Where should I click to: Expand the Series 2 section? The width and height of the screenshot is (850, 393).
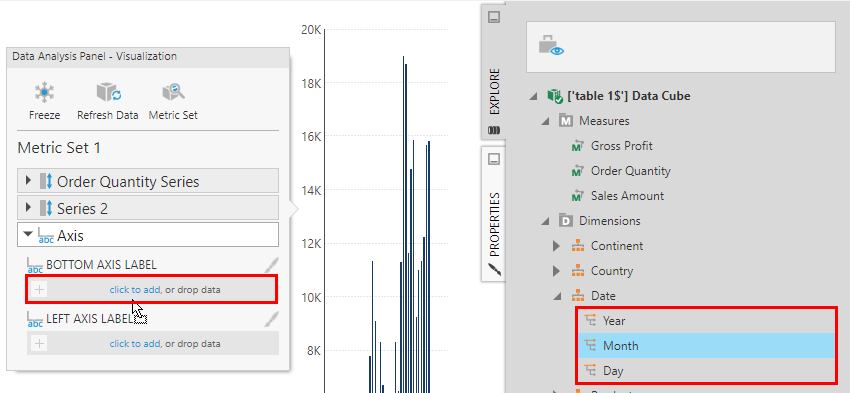pos(29,208)
